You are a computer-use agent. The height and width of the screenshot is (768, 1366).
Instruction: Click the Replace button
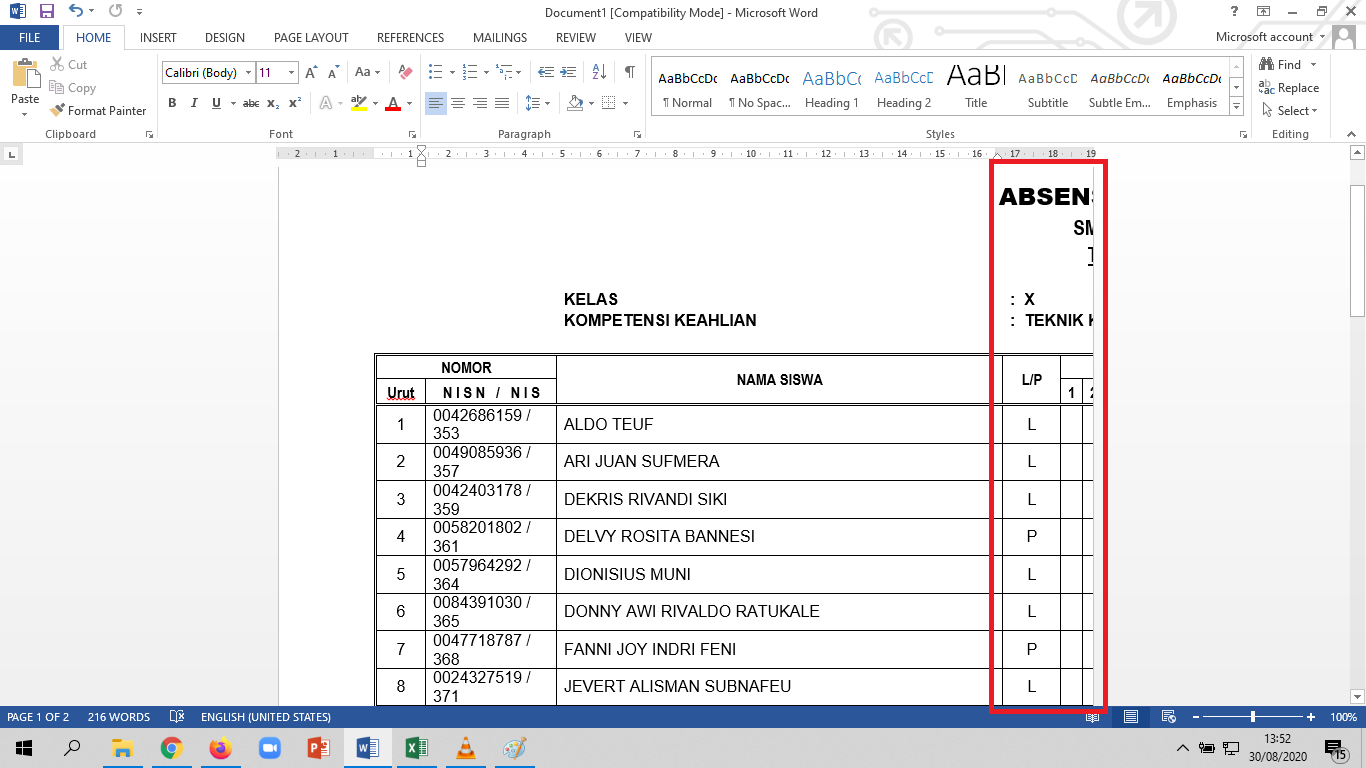tap(1290, 87)
